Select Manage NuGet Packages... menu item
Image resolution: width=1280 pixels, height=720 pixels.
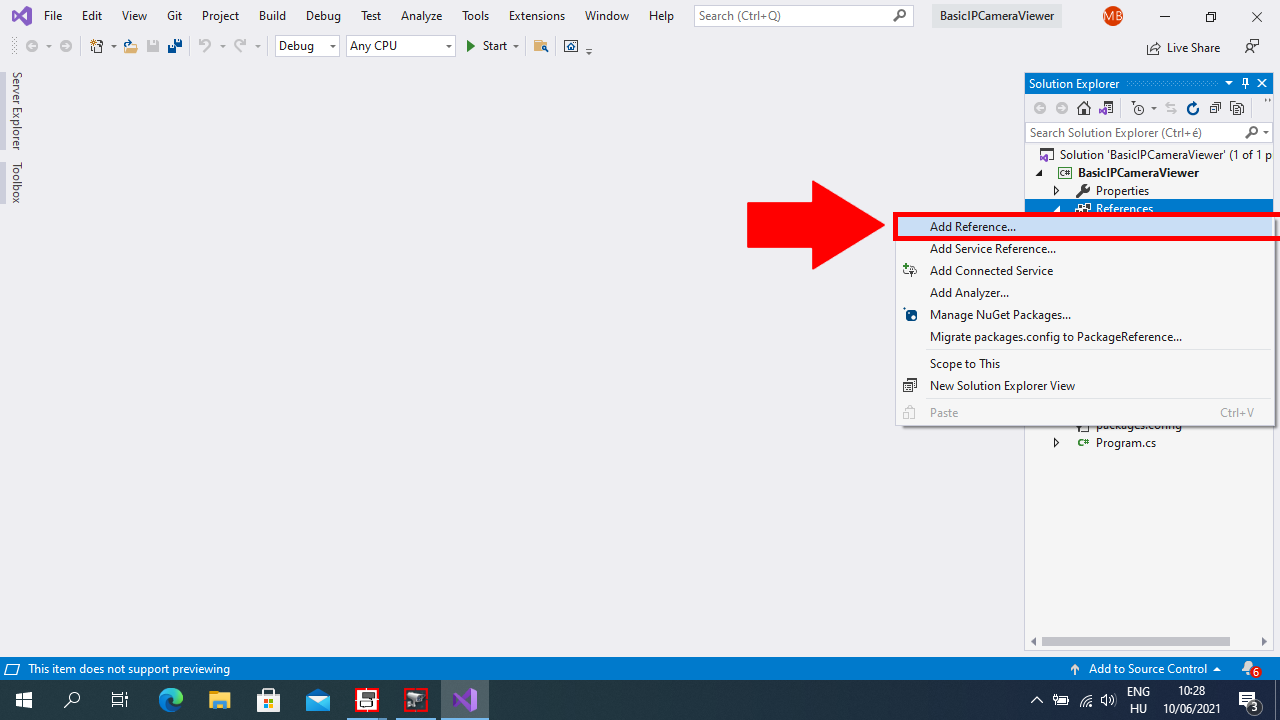pyautogui.click(x=1085, y=315)
